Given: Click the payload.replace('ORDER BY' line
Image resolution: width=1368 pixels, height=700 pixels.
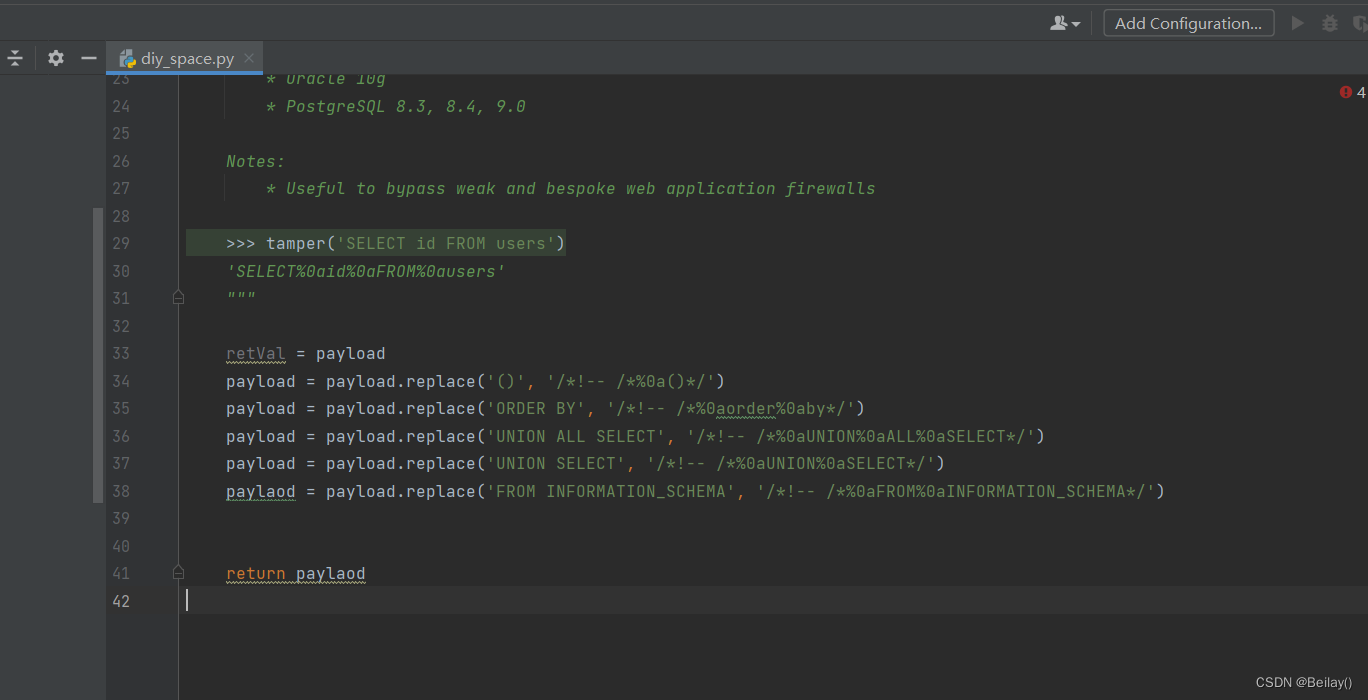Looking at the screenshot, I should coord(545,408).
